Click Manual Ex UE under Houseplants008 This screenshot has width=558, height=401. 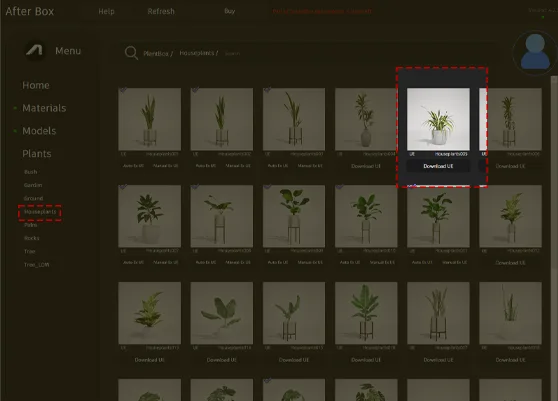coord(238,263)
